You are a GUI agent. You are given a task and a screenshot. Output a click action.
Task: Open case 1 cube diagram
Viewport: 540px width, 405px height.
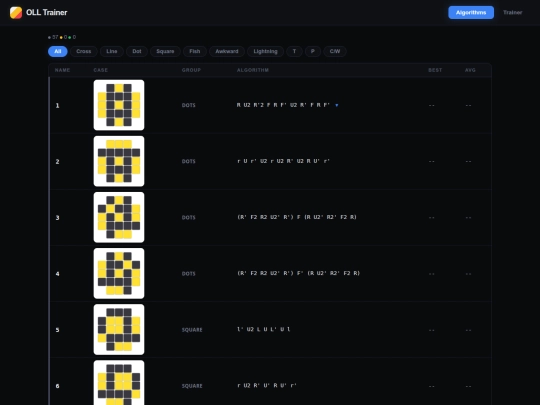pos(119,105)
